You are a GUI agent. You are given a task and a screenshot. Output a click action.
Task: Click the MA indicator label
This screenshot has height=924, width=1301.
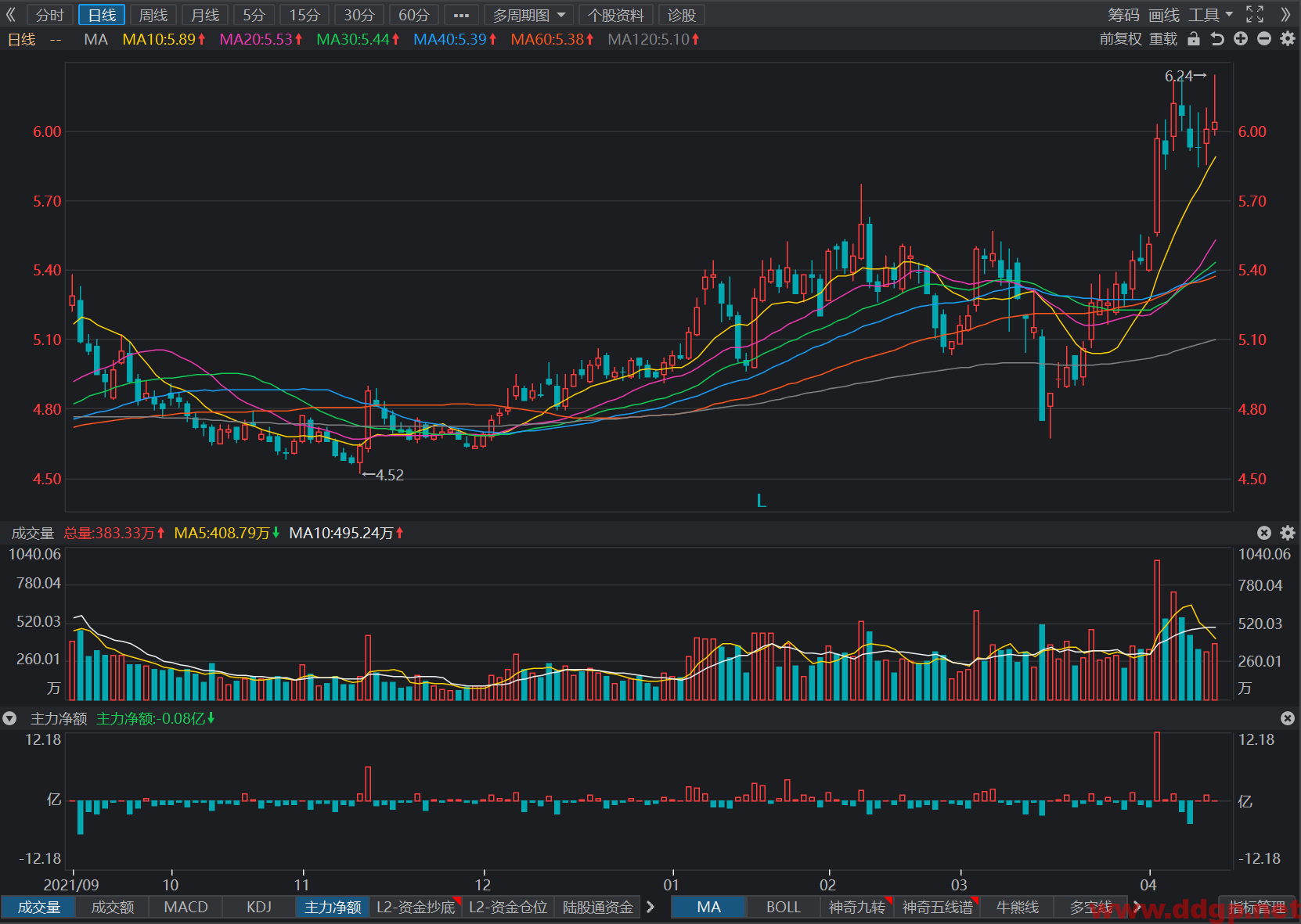(96, 39)
